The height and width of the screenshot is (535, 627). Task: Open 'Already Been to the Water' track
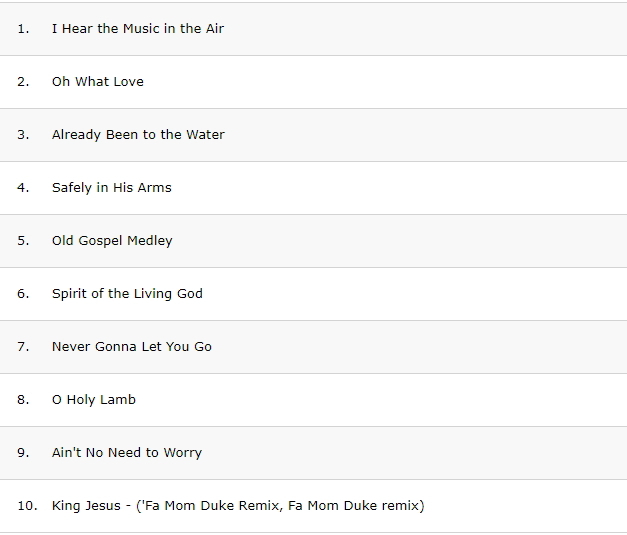(138, 135)
